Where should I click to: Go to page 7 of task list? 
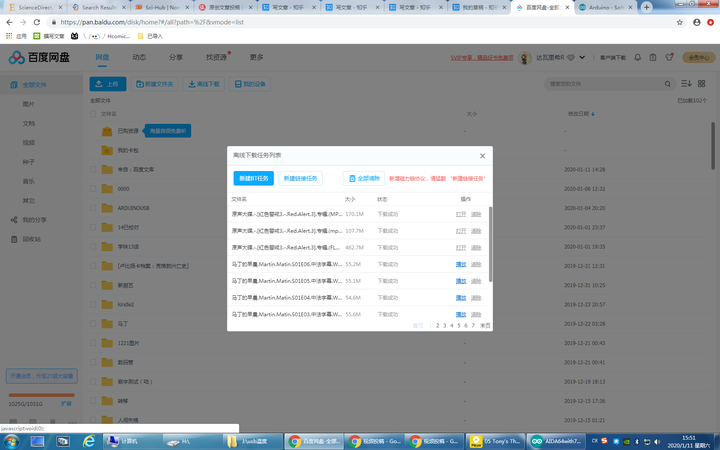tap(472, 326)
